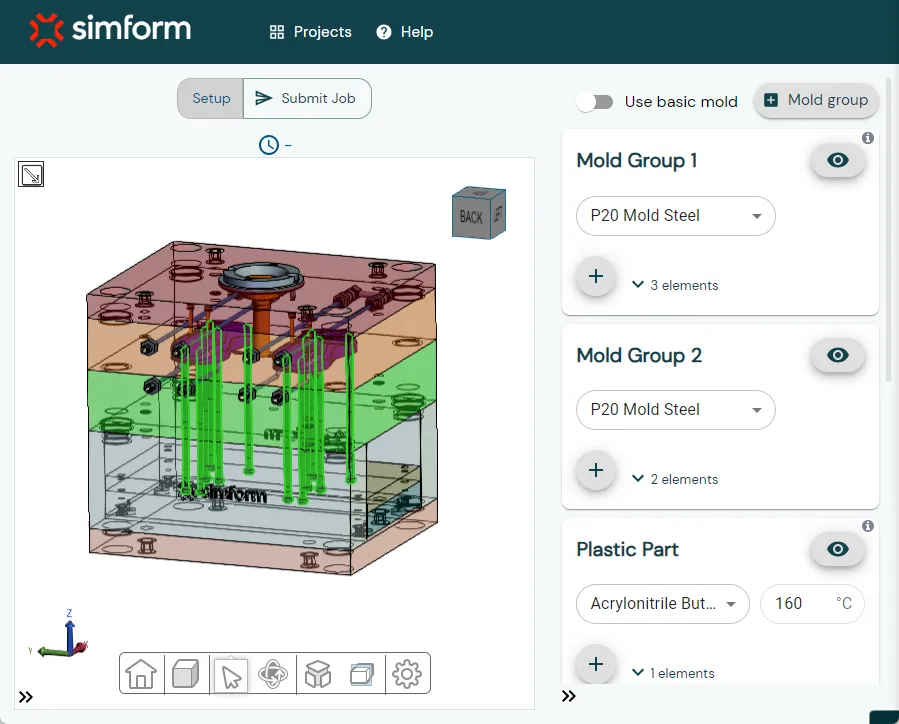
Task: Select the cursor selection tool
Action: pos(230,674)
